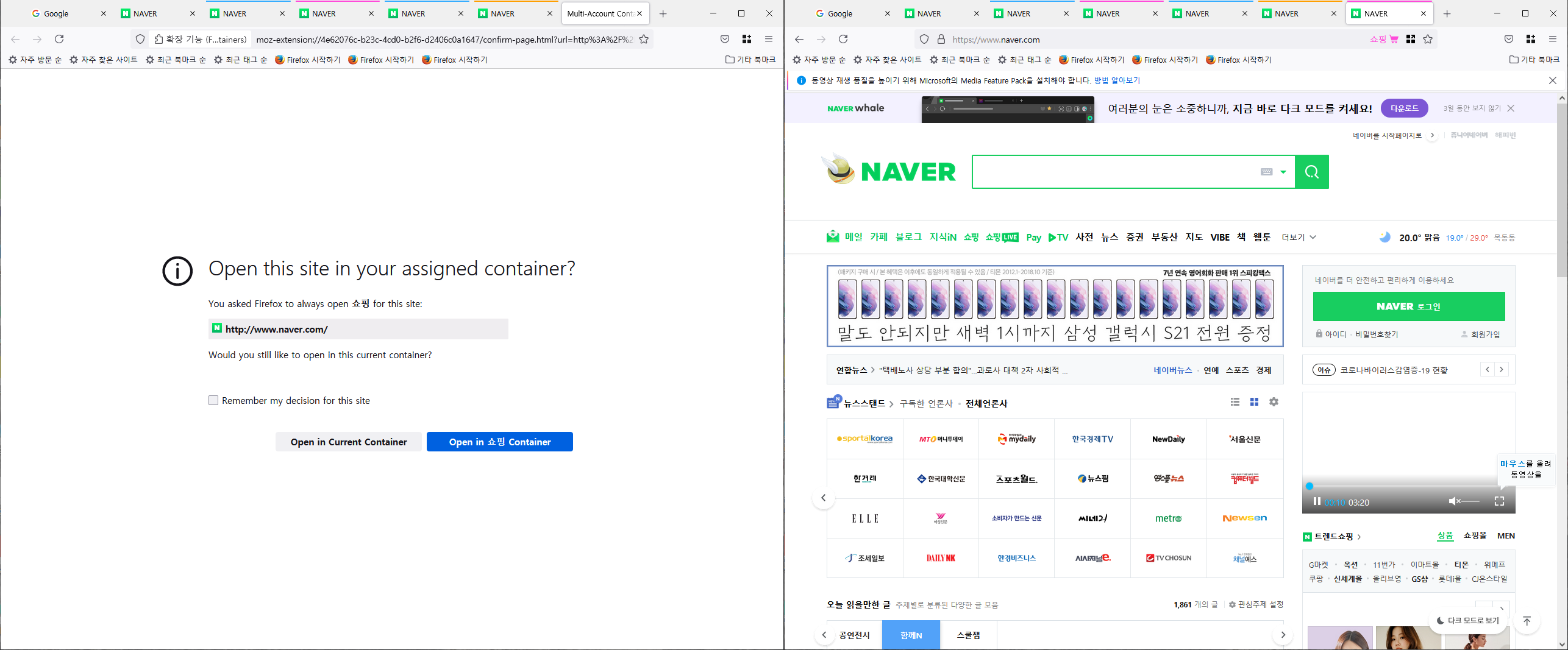
Task: Click the purple 다운로드 whale button
Action: [1405, 108]
